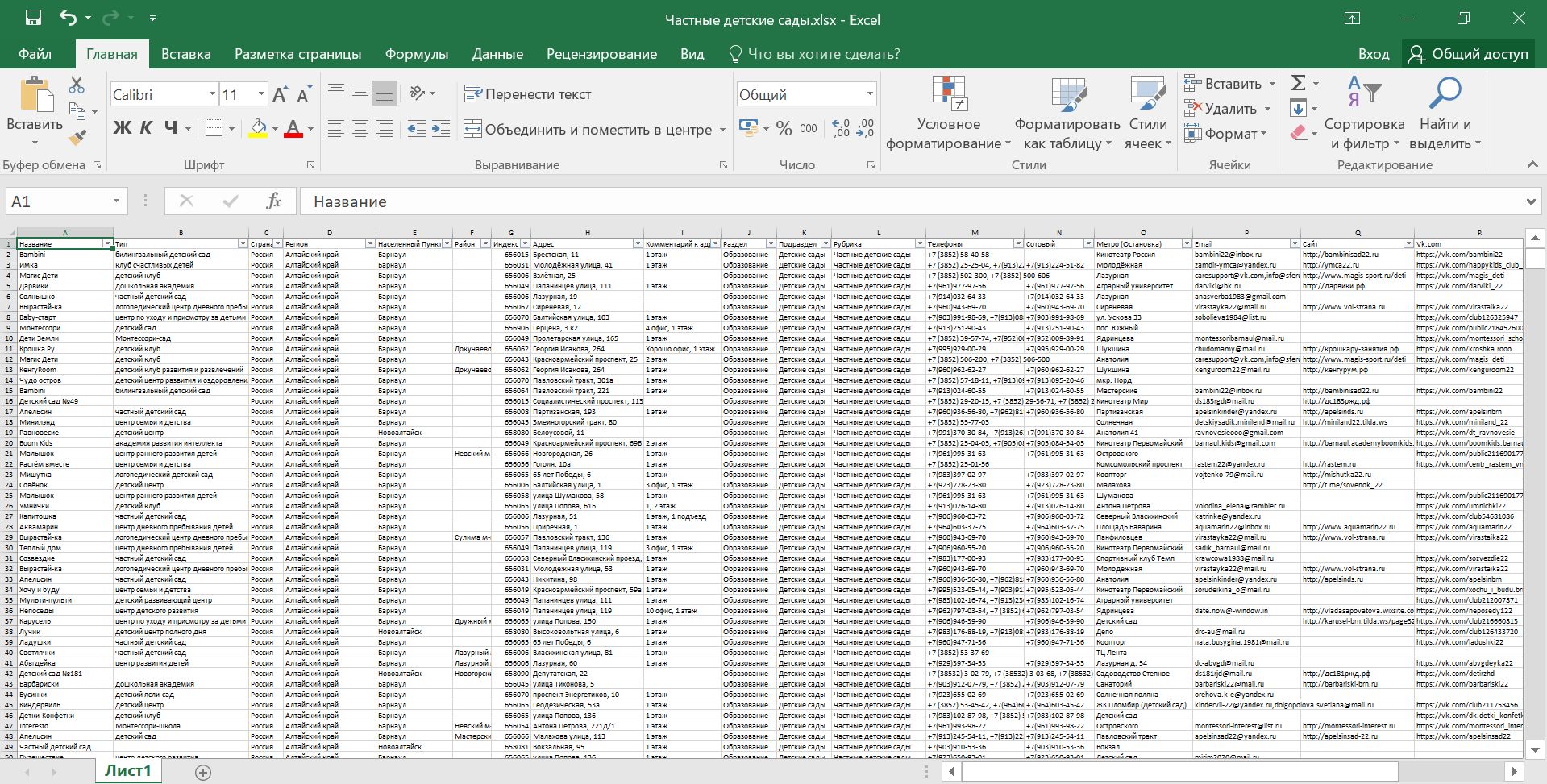1547x784 pixels.
Task: Click the Name Box showing A1
Action: tap(56, 201)
